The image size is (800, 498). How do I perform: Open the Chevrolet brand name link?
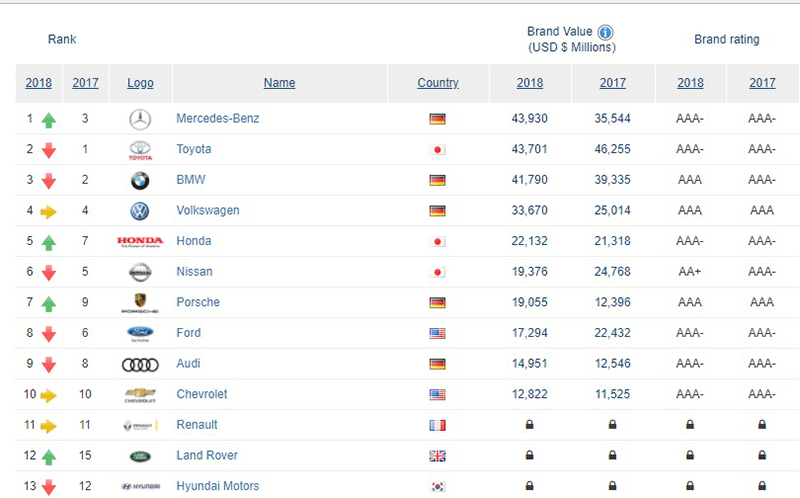click(203, 394)
